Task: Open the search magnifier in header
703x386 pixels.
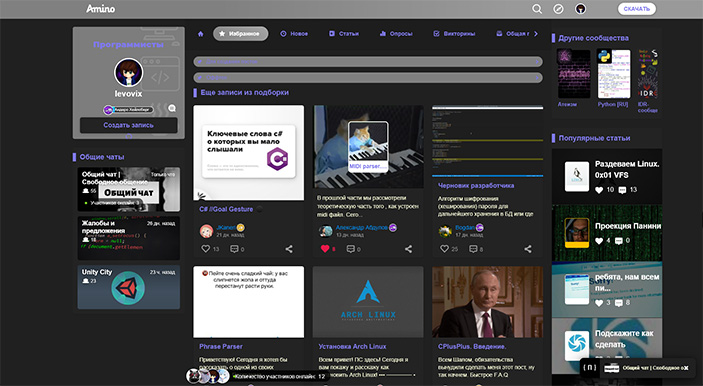Action: click(537, 9)
